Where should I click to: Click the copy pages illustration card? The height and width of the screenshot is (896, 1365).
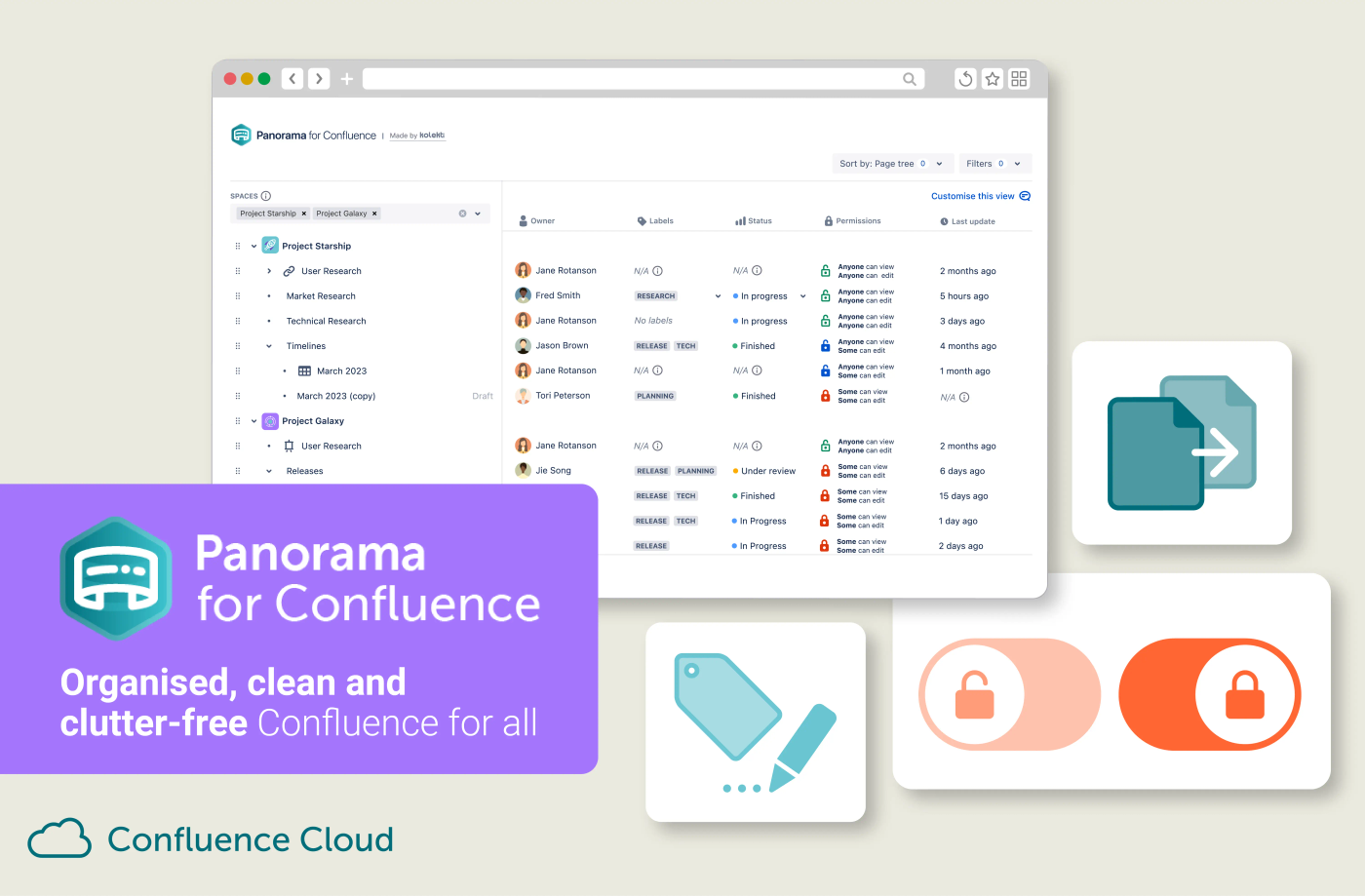coord(1182,443)
